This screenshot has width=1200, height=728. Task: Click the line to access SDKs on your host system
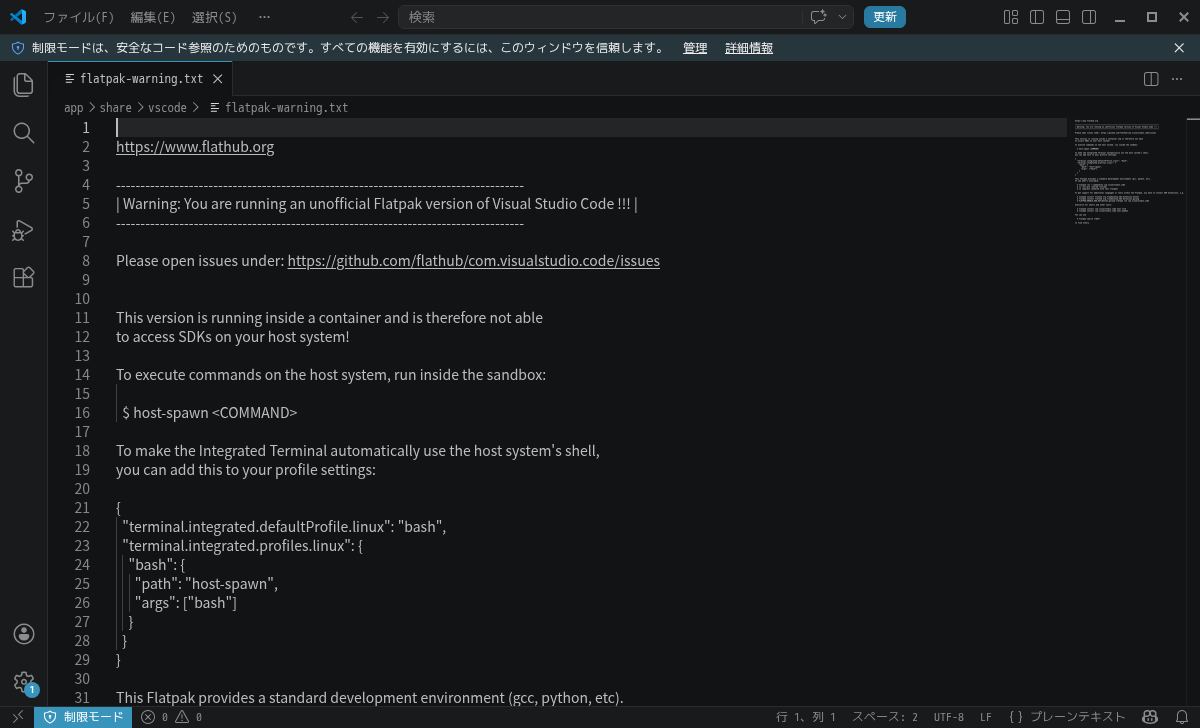(233, 337)
